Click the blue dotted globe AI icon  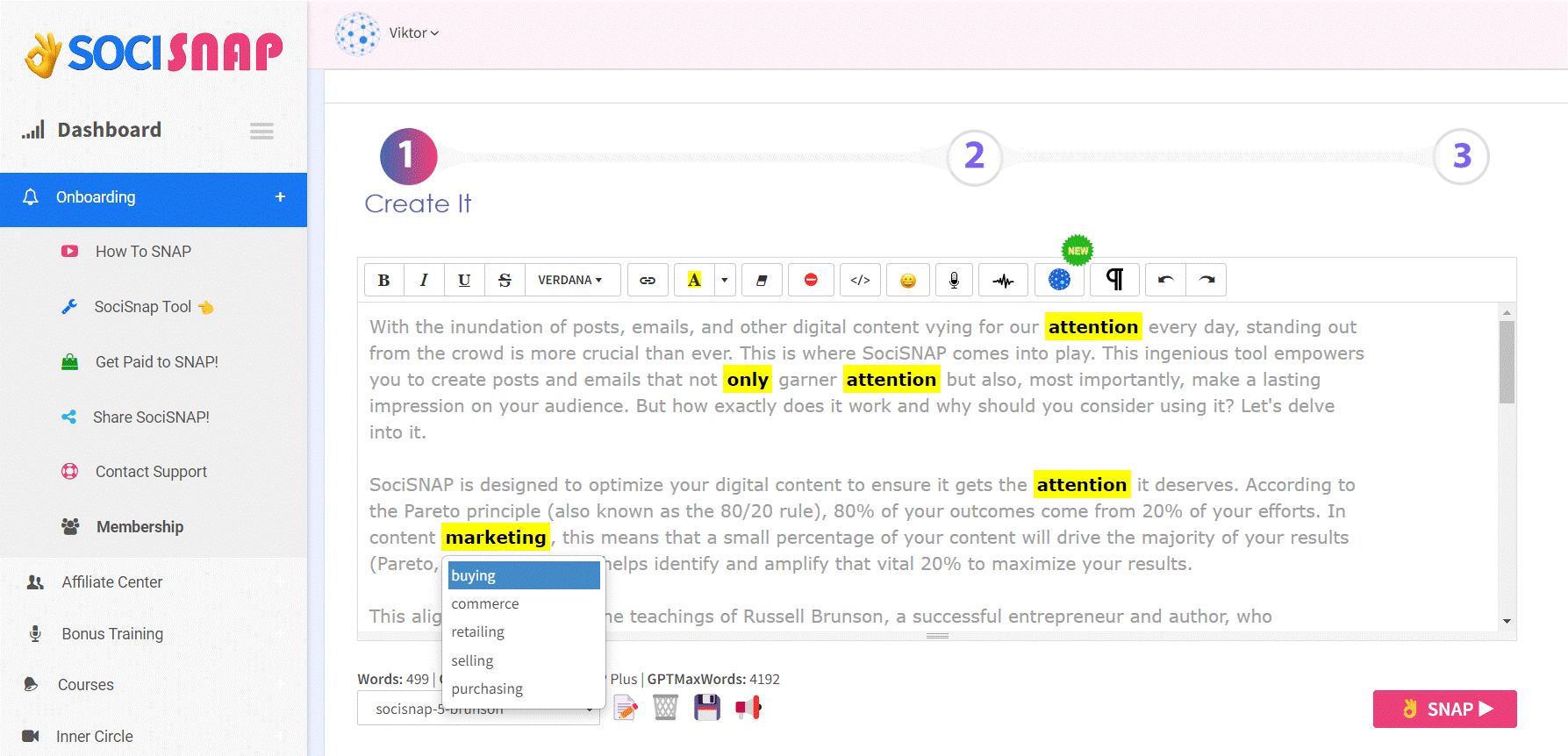pos(1060,280)
